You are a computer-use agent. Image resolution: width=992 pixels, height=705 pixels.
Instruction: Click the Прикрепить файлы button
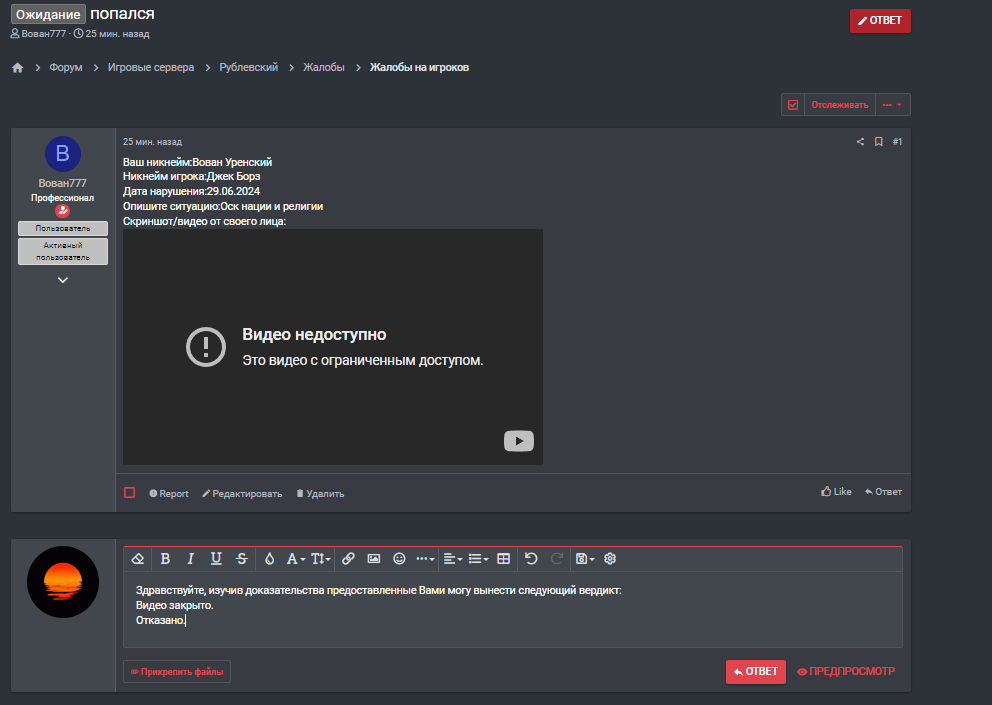(x=177, y=672)
